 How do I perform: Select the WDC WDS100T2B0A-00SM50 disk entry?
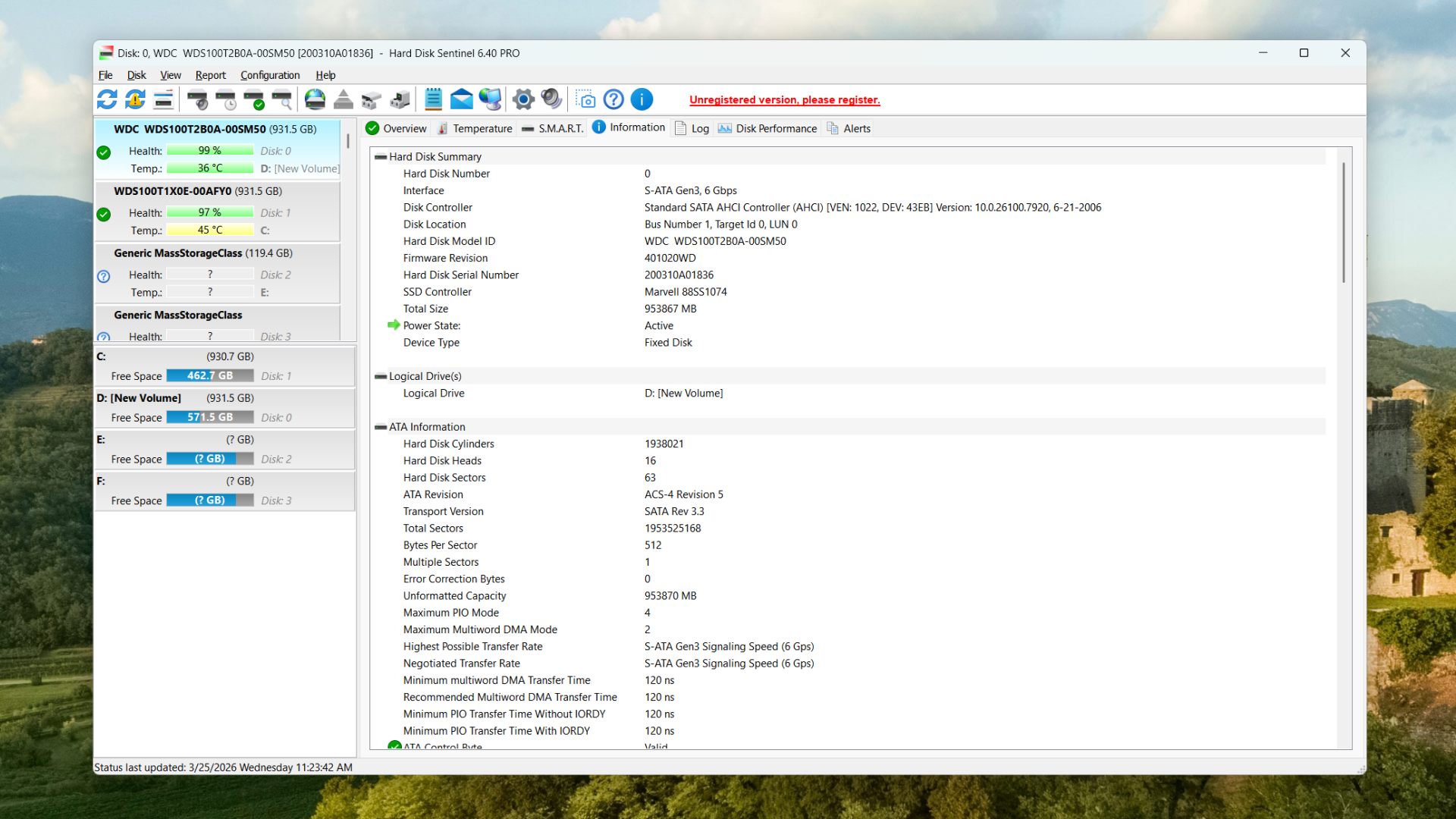pyautogui.click(x=218, y=149)
